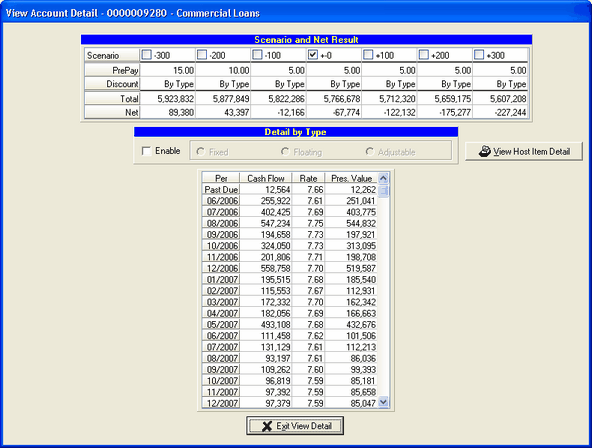Select the 10/2006 period row
This screenshot has height=448, width=592.
coord(290,246)
